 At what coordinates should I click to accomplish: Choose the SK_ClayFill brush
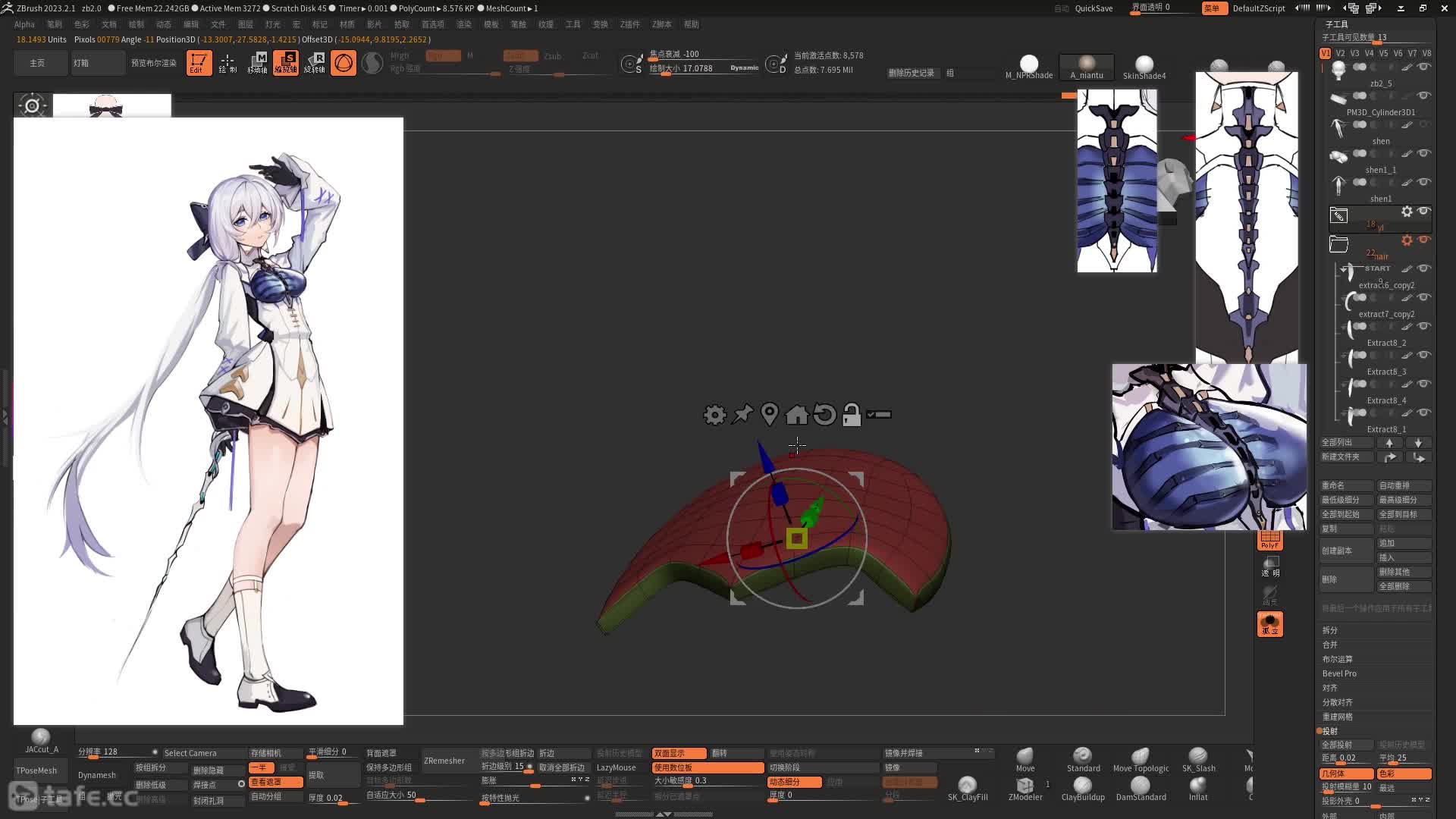tap(968, 789)
